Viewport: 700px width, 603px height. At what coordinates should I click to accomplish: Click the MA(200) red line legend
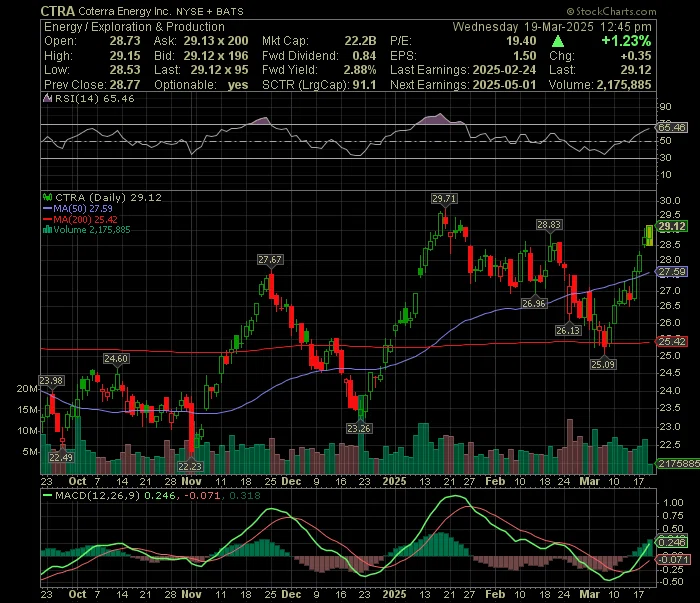80,219
